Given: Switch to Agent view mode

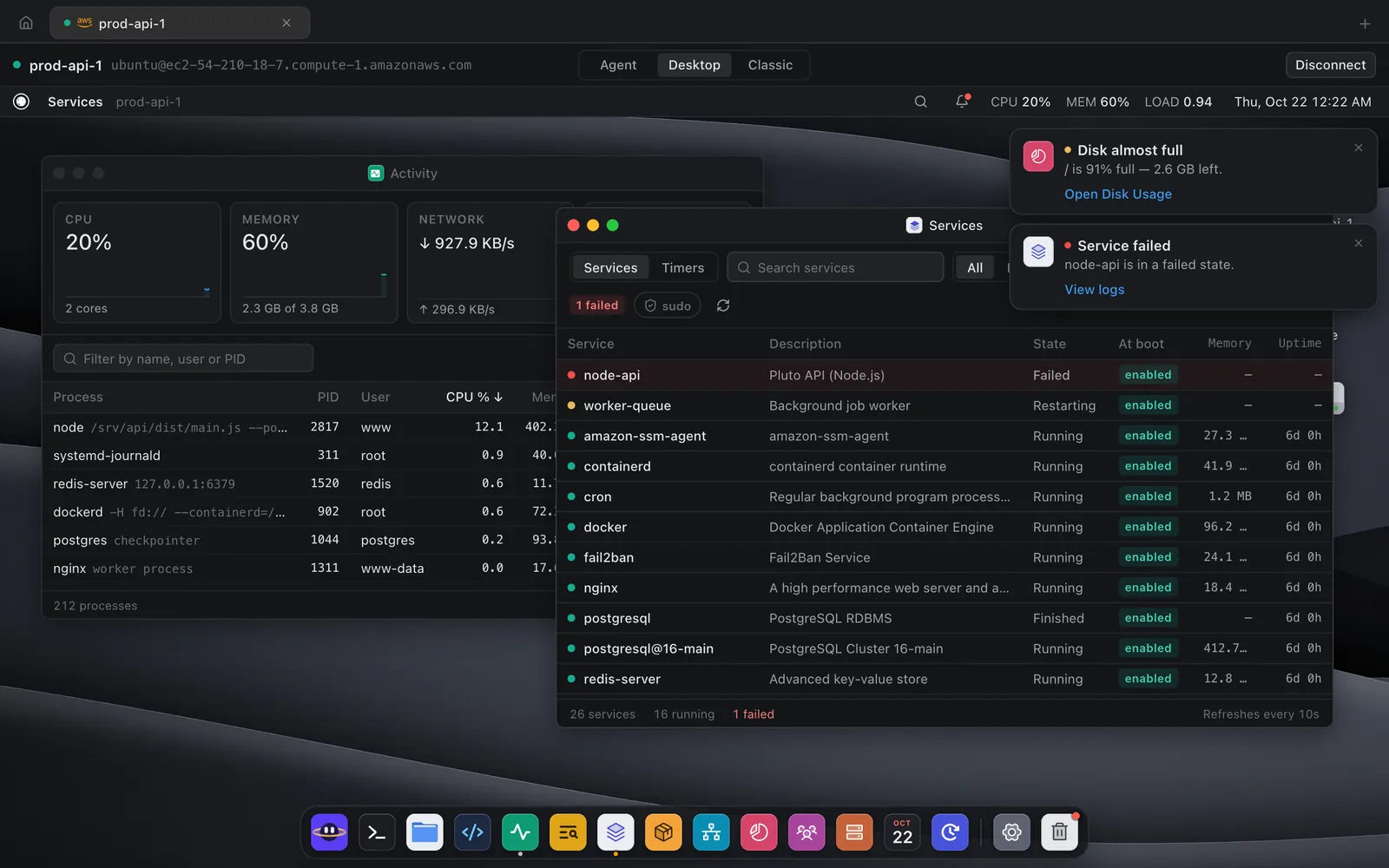Looking at the screenshot, I should (x=618, y=65).
